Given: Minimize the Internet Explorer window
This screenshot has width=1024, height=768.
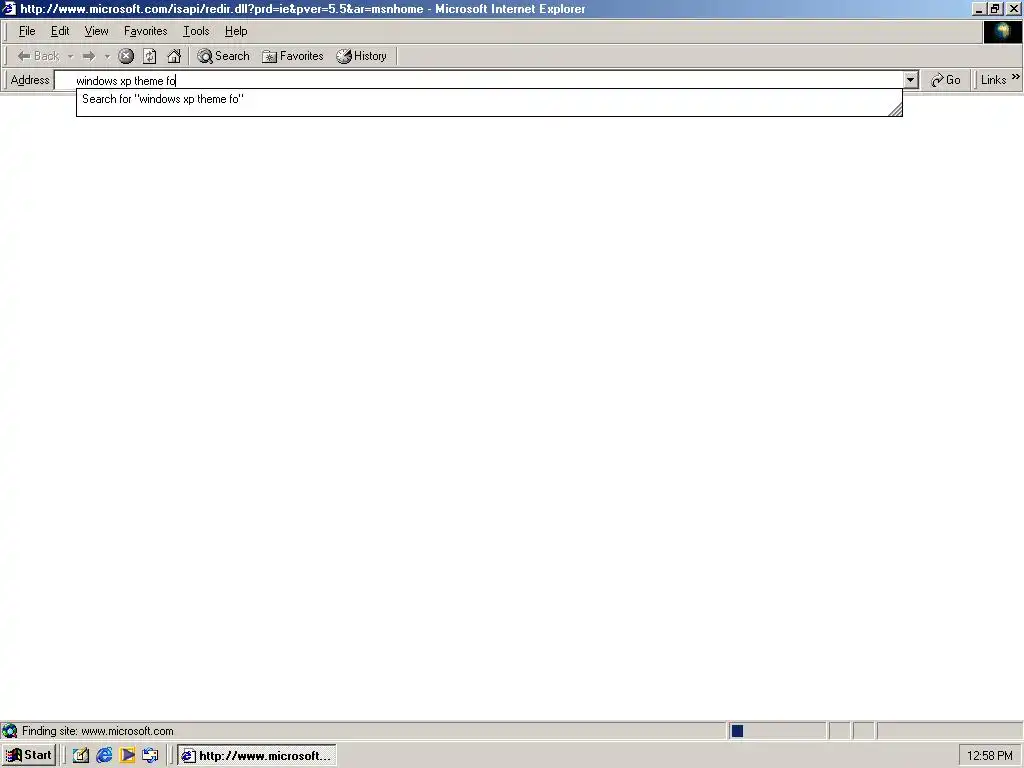Looking at the screenshot, I should click(x=979, y=9).
